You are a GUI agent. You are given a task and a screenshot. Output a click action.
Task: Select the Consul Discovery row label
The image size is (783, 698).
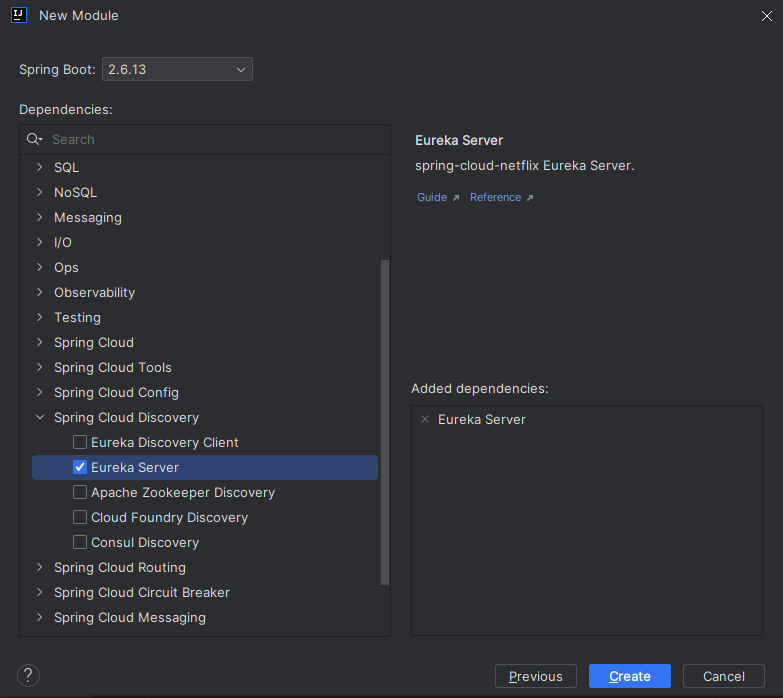[x=145, y=542]
